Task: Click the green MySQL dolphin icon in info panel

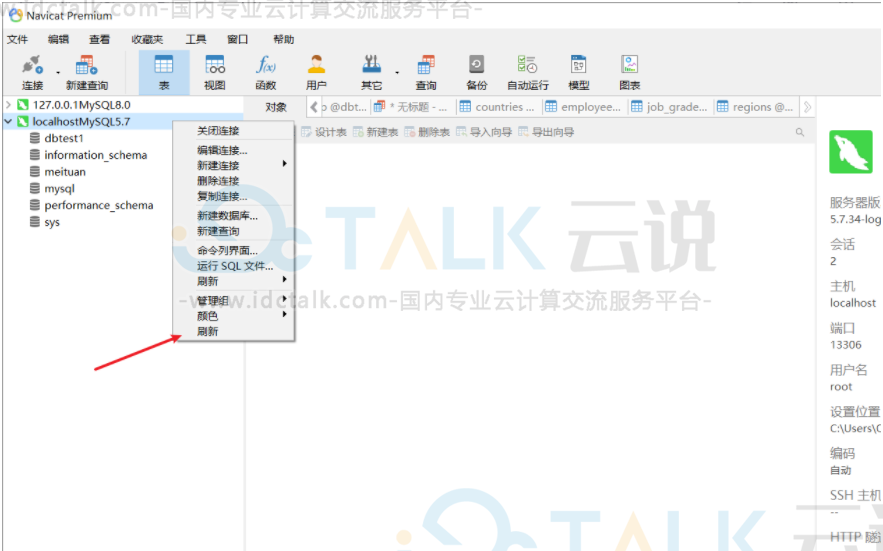Action: pos(851,152)
